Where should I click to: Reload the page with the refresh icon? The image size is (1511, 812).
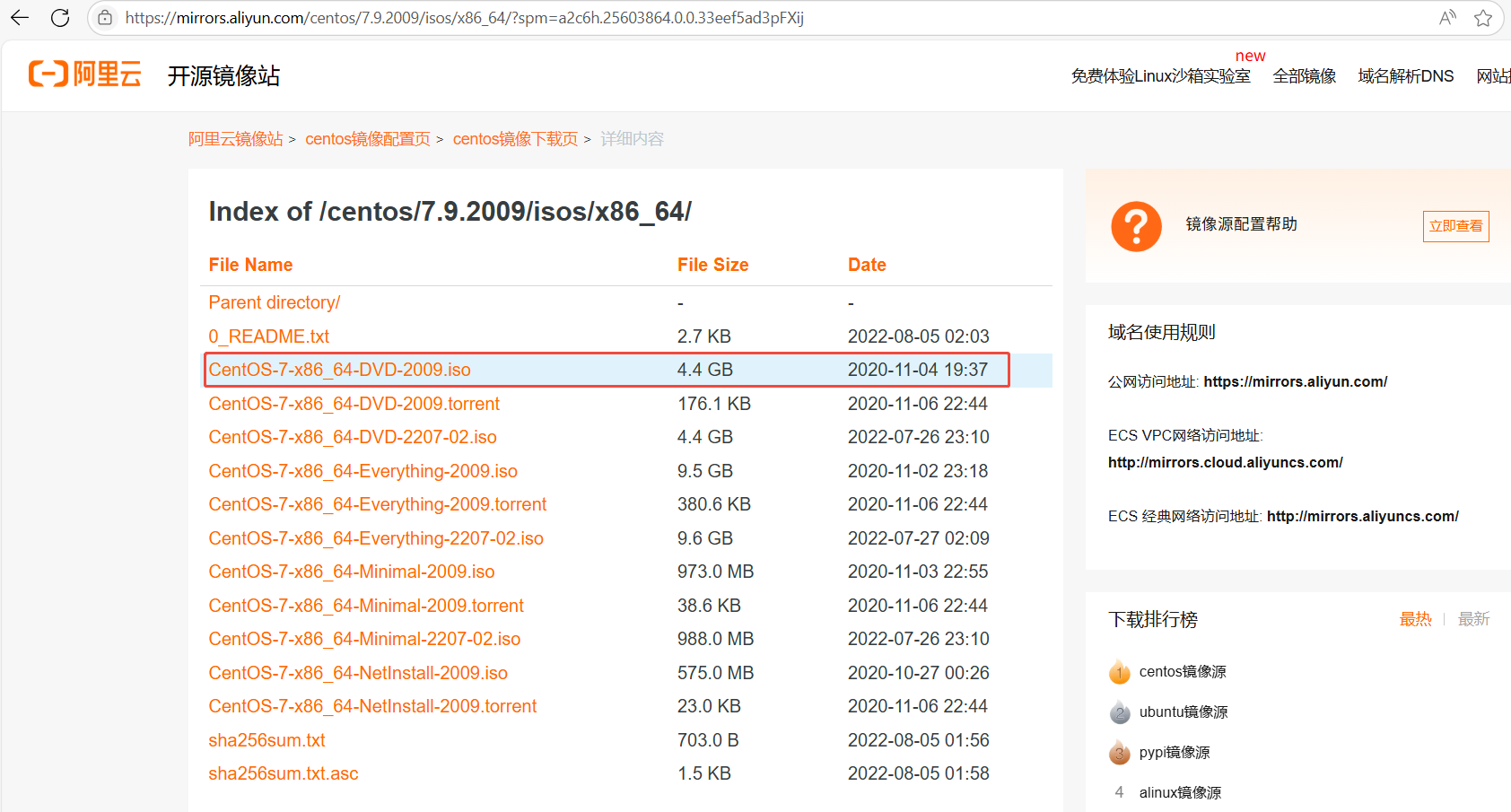[60, 18]
